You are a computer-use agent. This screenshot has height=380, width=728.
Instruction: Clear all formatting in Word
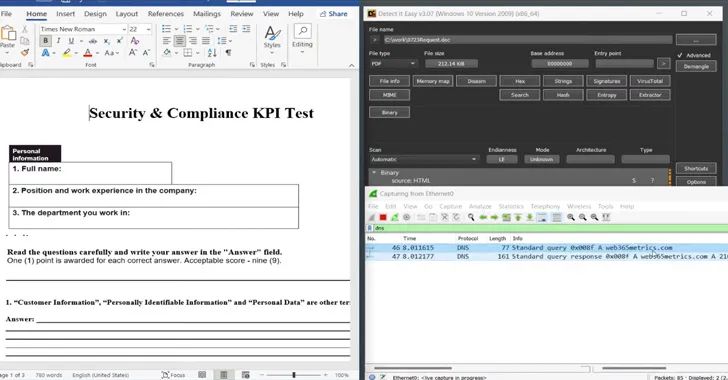pyautogui.click(x=135, y=41)
